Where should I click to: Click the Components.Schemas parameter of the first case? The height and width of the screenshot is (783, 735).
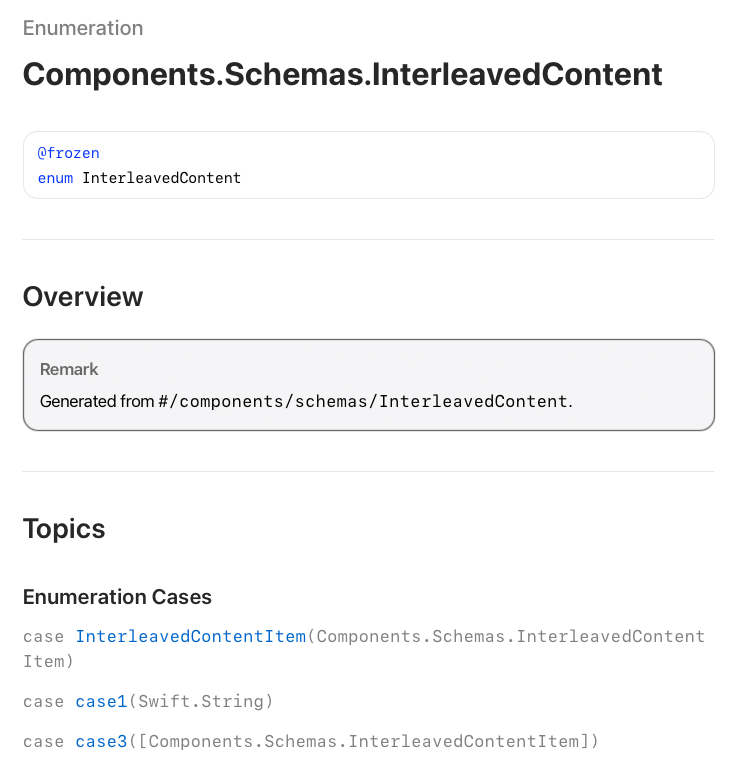(510, 637)
